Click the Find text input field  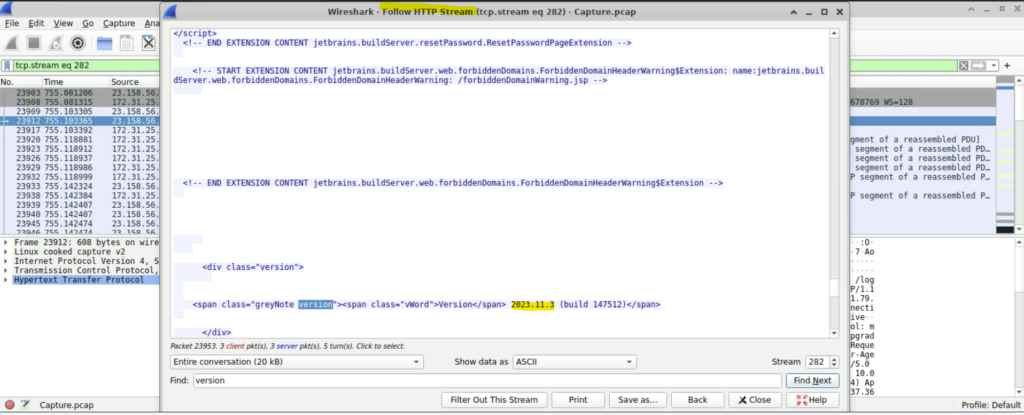485,381
